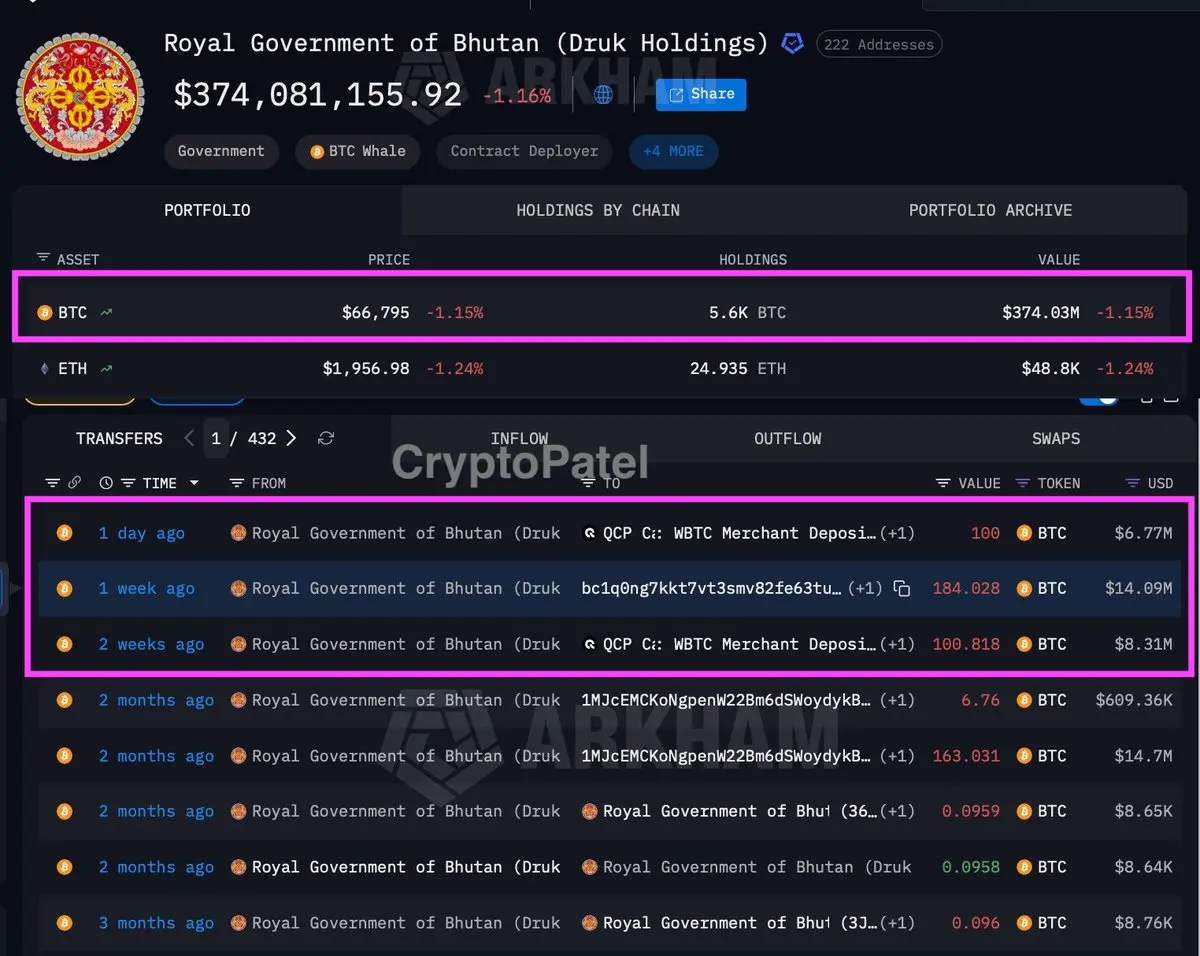Open the globe website icon
The image size is (1200, 956).
tap(603, 95)
